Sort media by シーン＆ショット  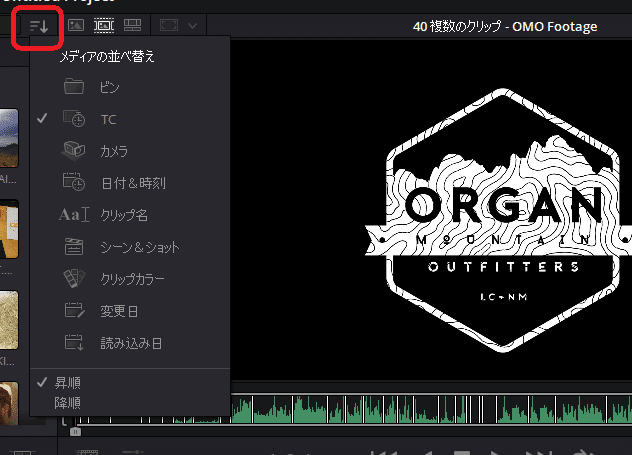[x=130, y=247]
